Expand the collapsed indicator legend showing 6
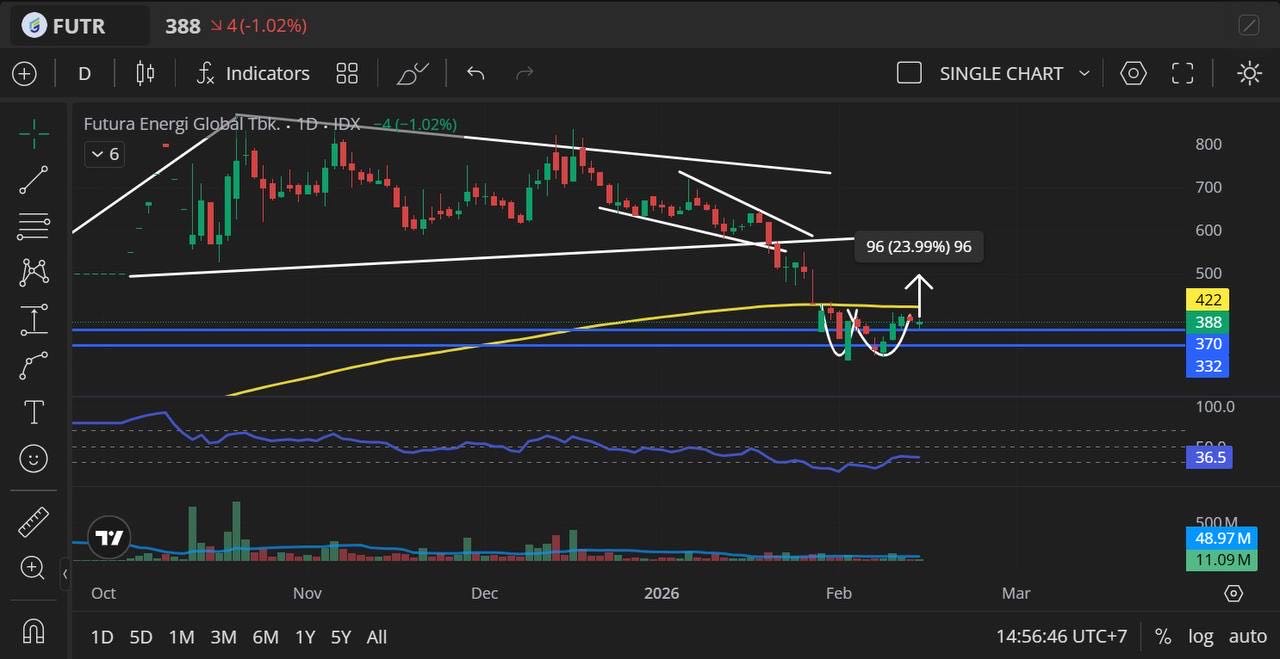 click(104, 154)
